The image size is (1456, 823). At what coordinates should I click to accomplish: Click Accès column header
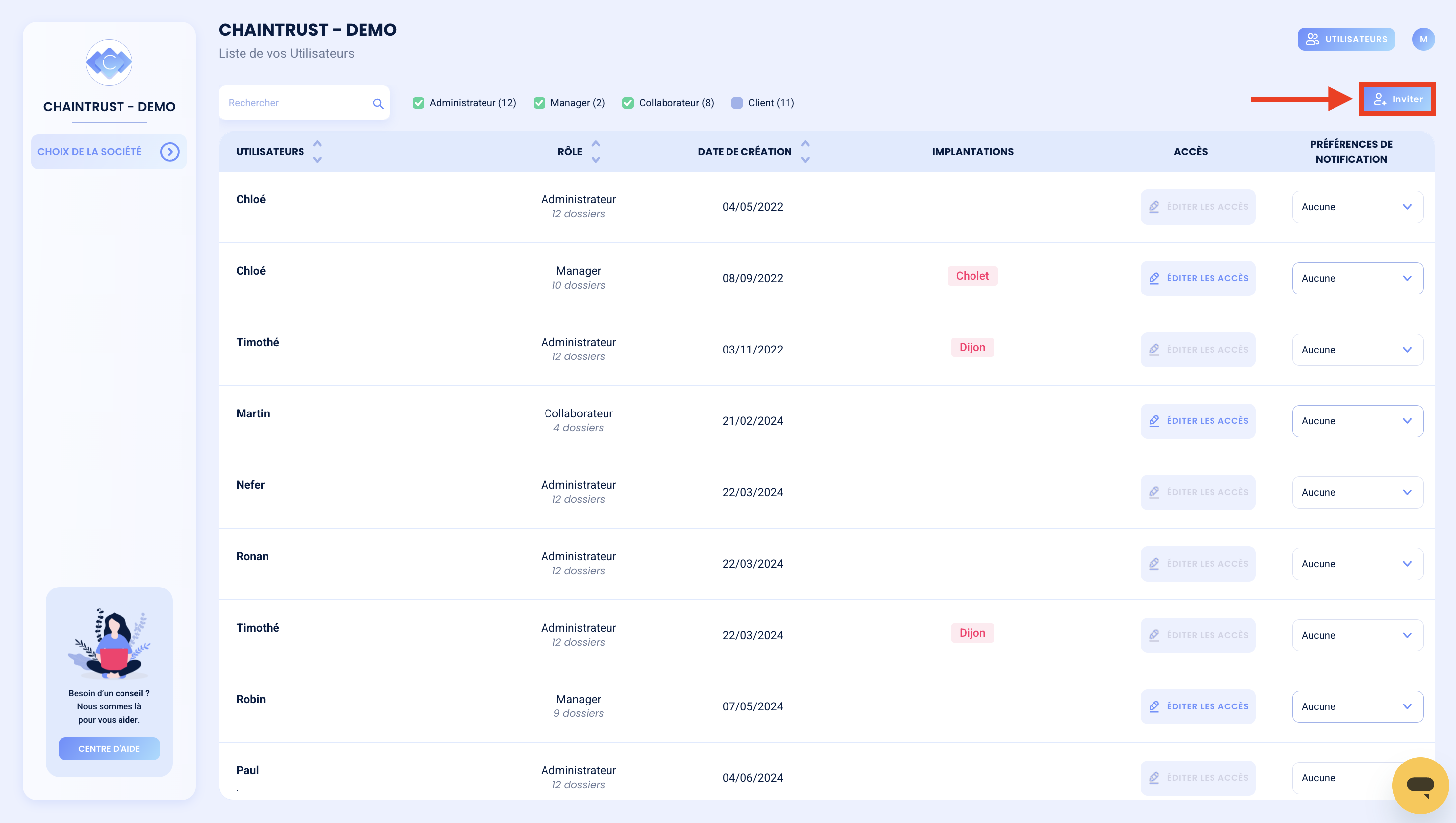tap(1190, 152)
